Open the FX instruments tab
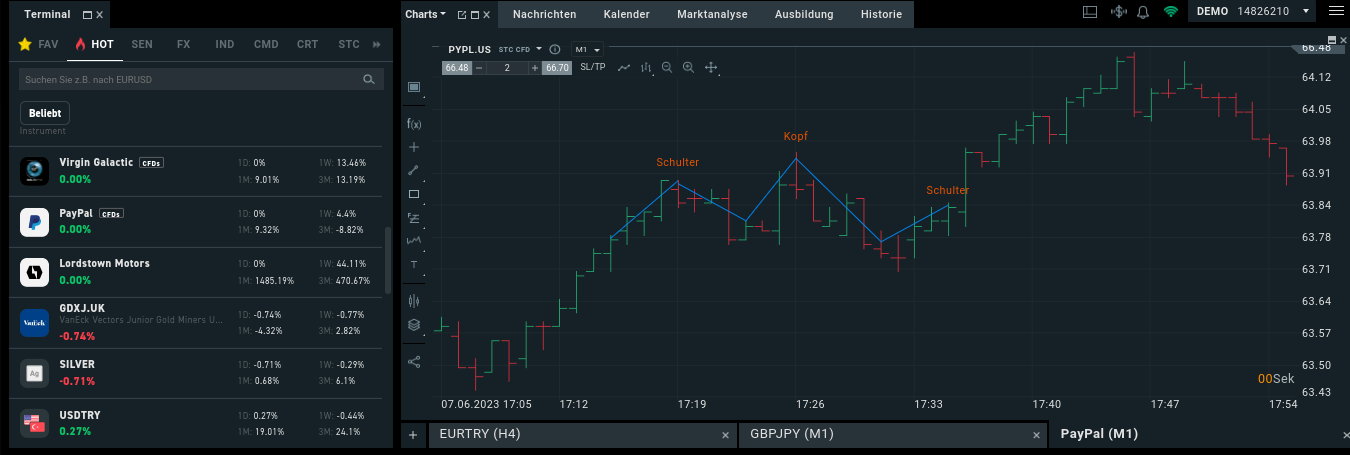The image size is (1350, 455). (183, 44)
